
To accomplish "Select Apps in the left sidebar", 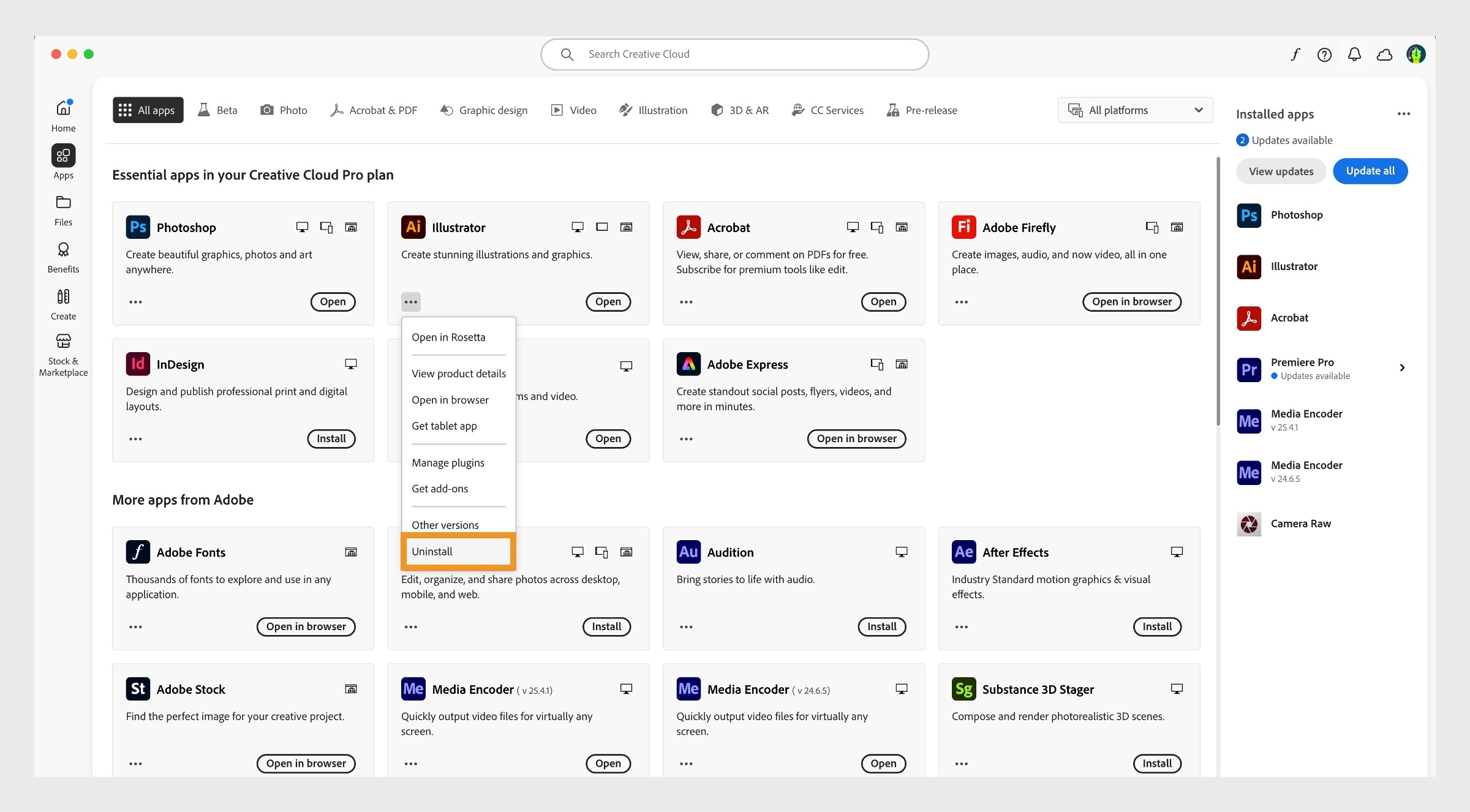I will point(63,161).
